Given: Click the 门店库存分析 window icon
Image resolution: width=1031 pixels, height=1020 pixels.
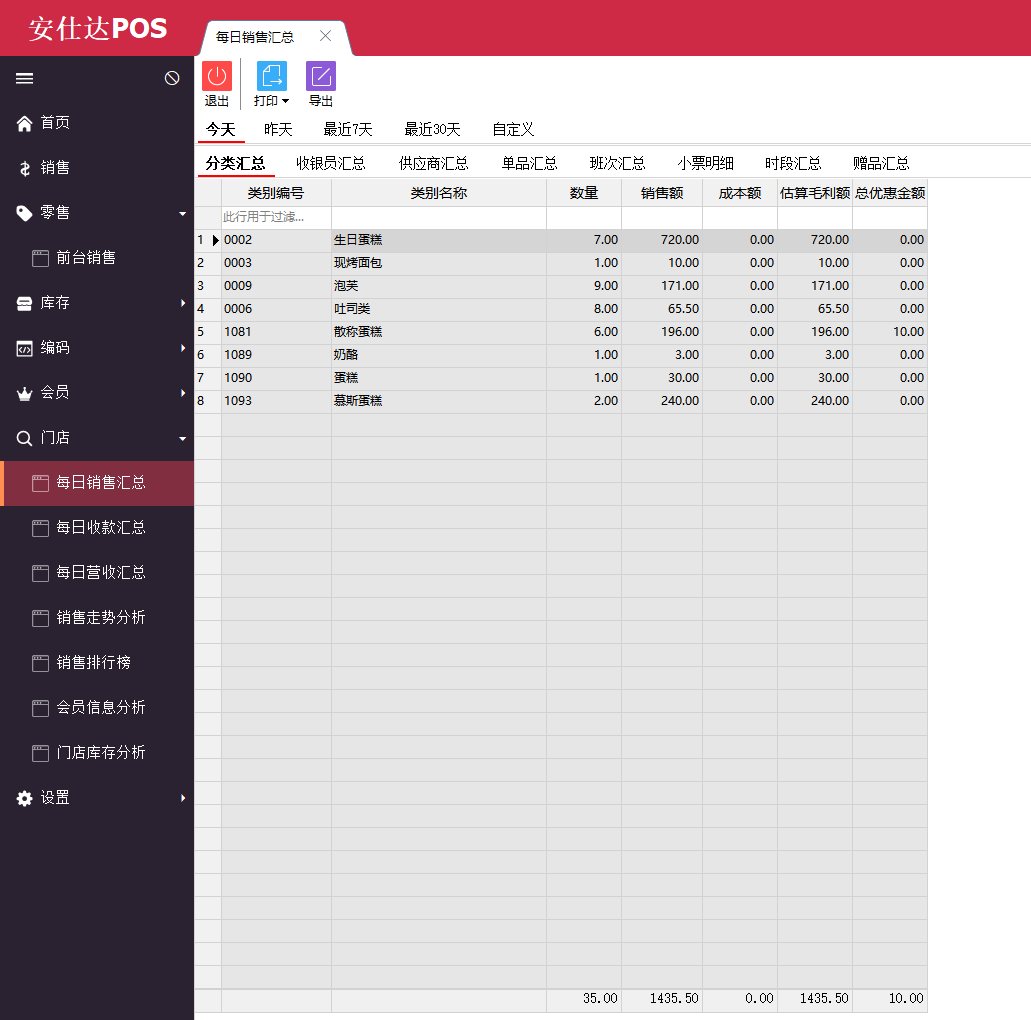Looking at the screenshot, I should 40,753.
